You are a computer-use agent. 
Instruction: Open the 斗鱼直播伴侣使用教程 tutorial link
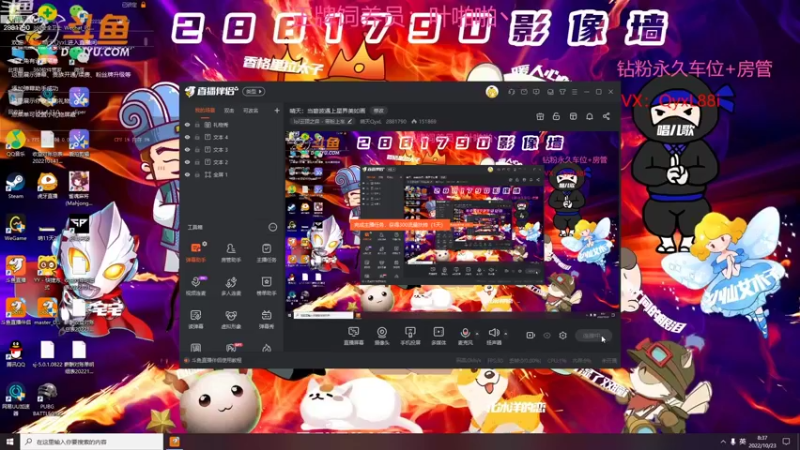[216, 360]
